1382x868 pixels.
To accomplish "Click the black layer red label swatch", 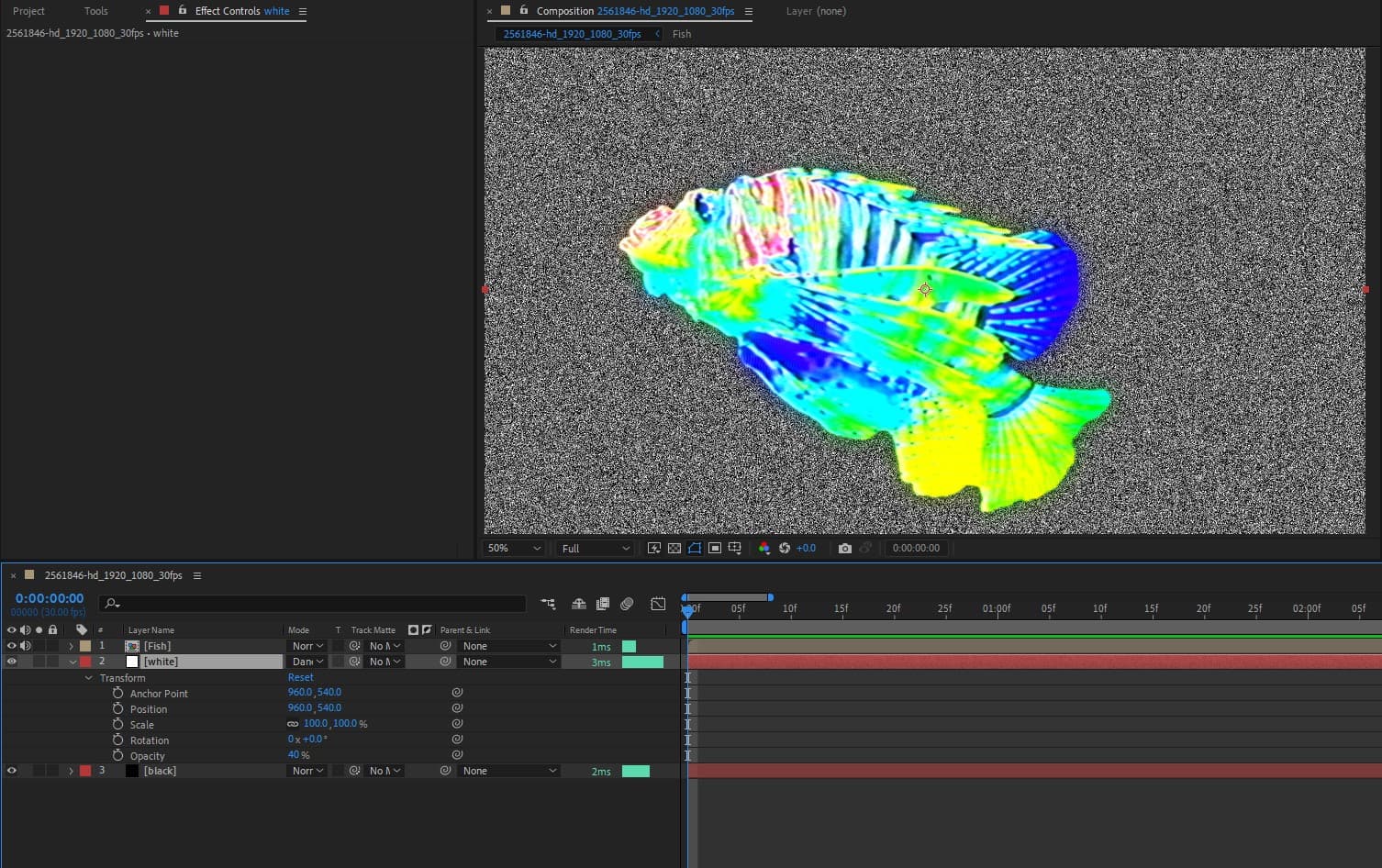I will click(85, 771).
